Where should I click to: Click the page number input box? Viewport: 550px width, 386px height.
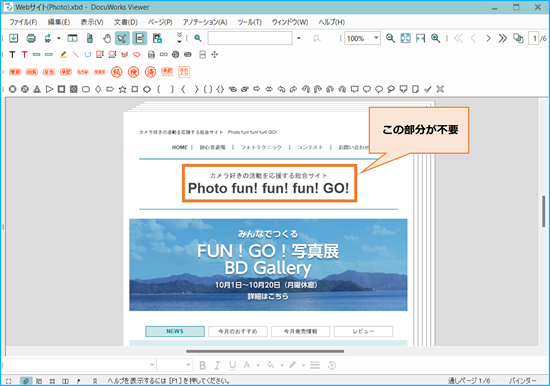[x=534, y=38]
